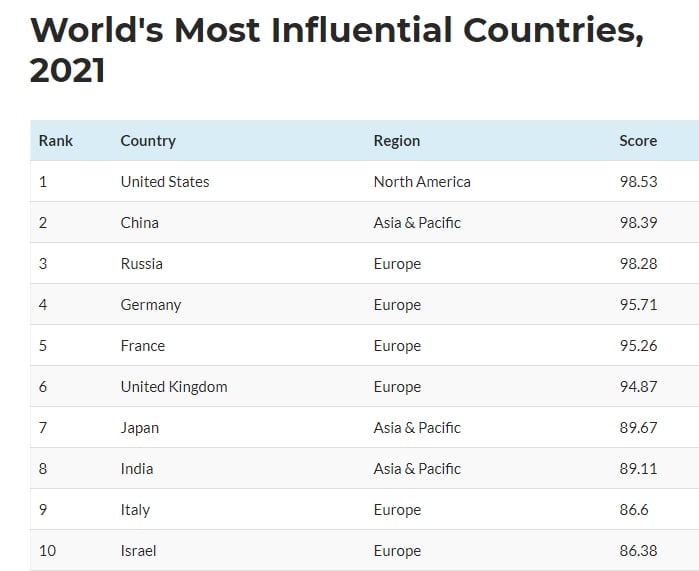The height and width of the screenshot is (571, 699).
Task: Click score 94.87 for United Kingdom
Action: 638,387
